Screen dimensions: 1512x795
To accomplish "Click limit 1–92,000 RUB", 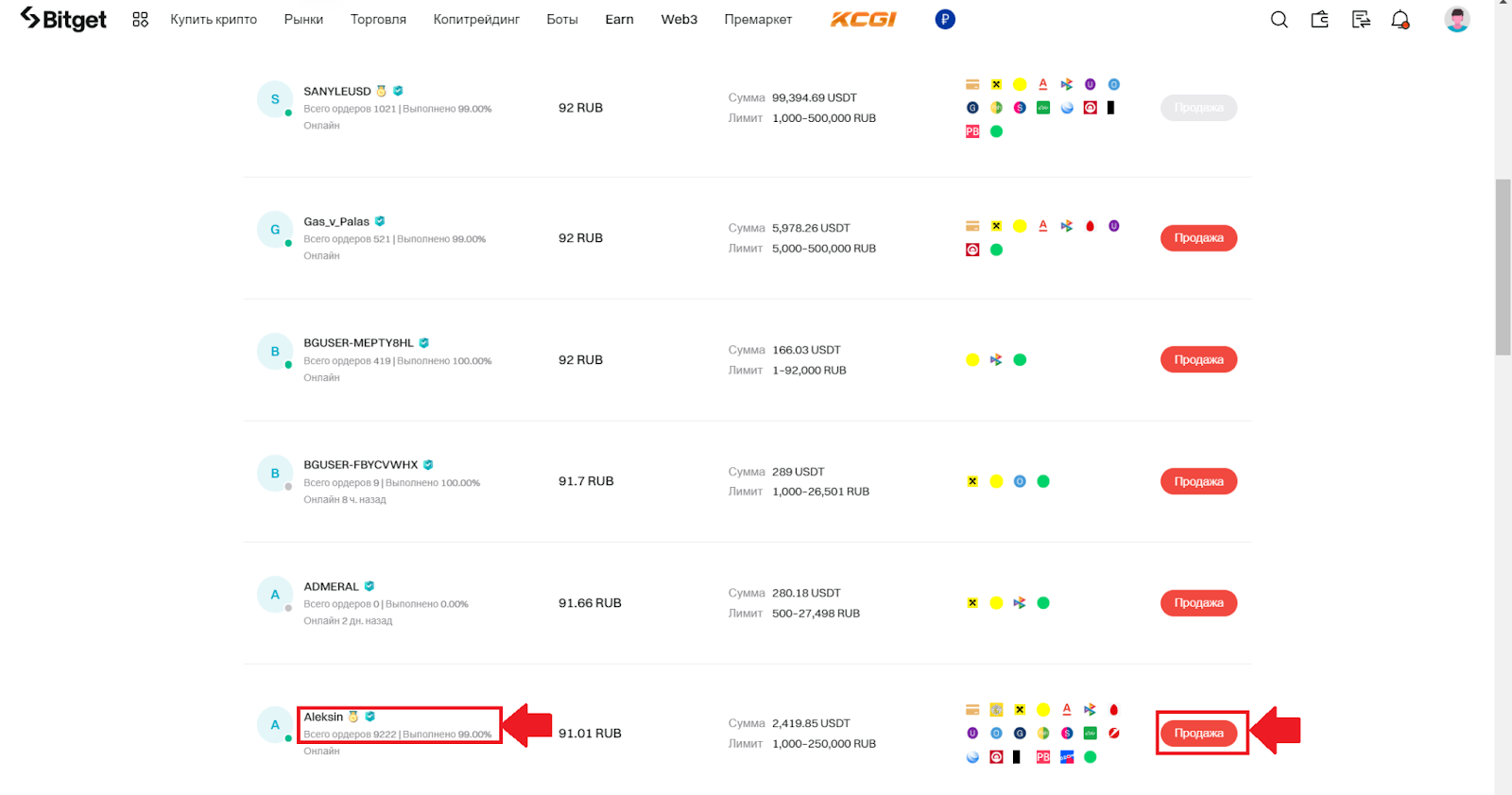I will [809, 371].
